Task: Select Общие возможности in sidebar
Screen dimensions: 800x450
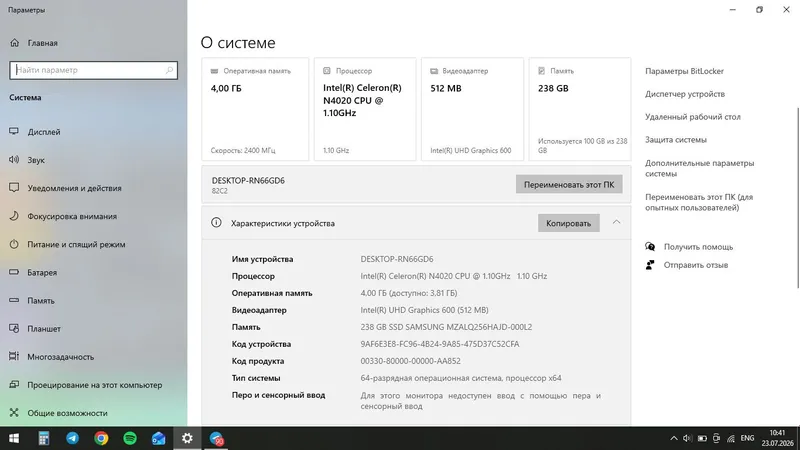Action: point(59,412)
